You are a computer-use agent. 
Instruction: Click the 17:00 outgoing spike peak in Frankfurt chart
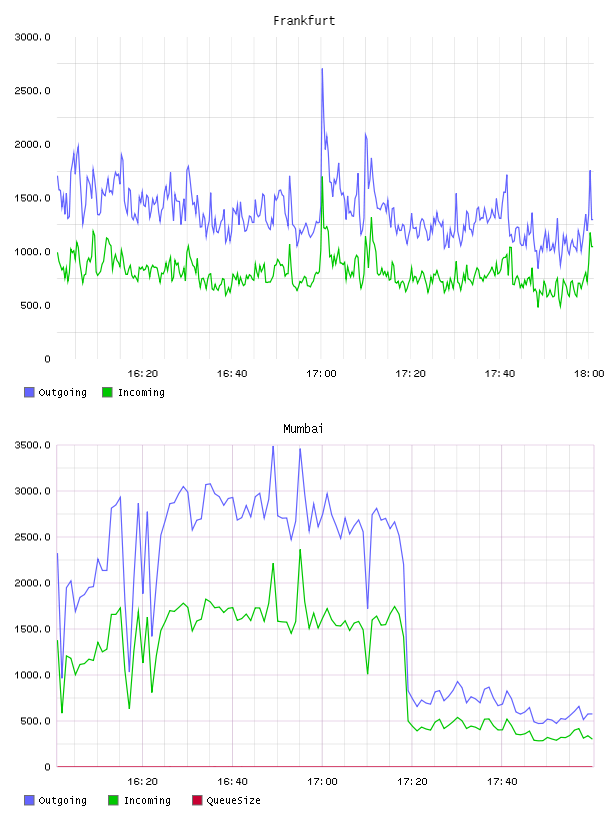pyautogui.click(x=322, y=69)
